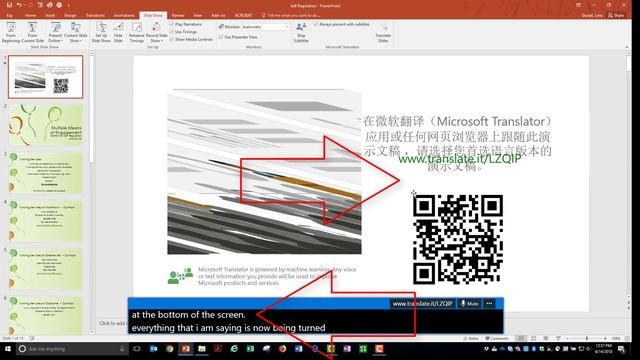Screen dimensions: 640x360
Task: Open the Review tab
Action: click(x=178, y=15)
